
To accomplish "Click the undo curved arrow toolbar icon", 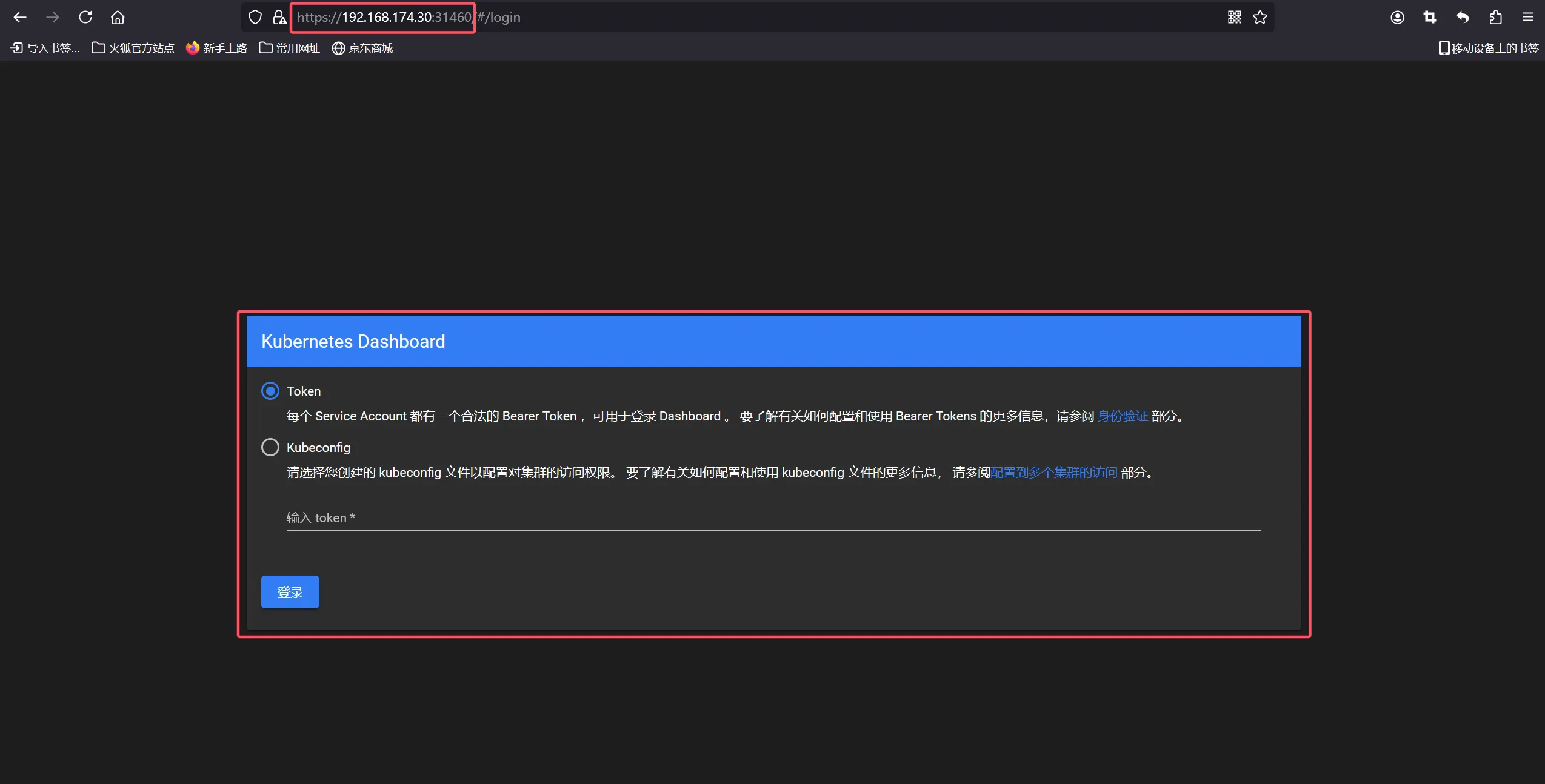I will click(x=1463, y=17).
